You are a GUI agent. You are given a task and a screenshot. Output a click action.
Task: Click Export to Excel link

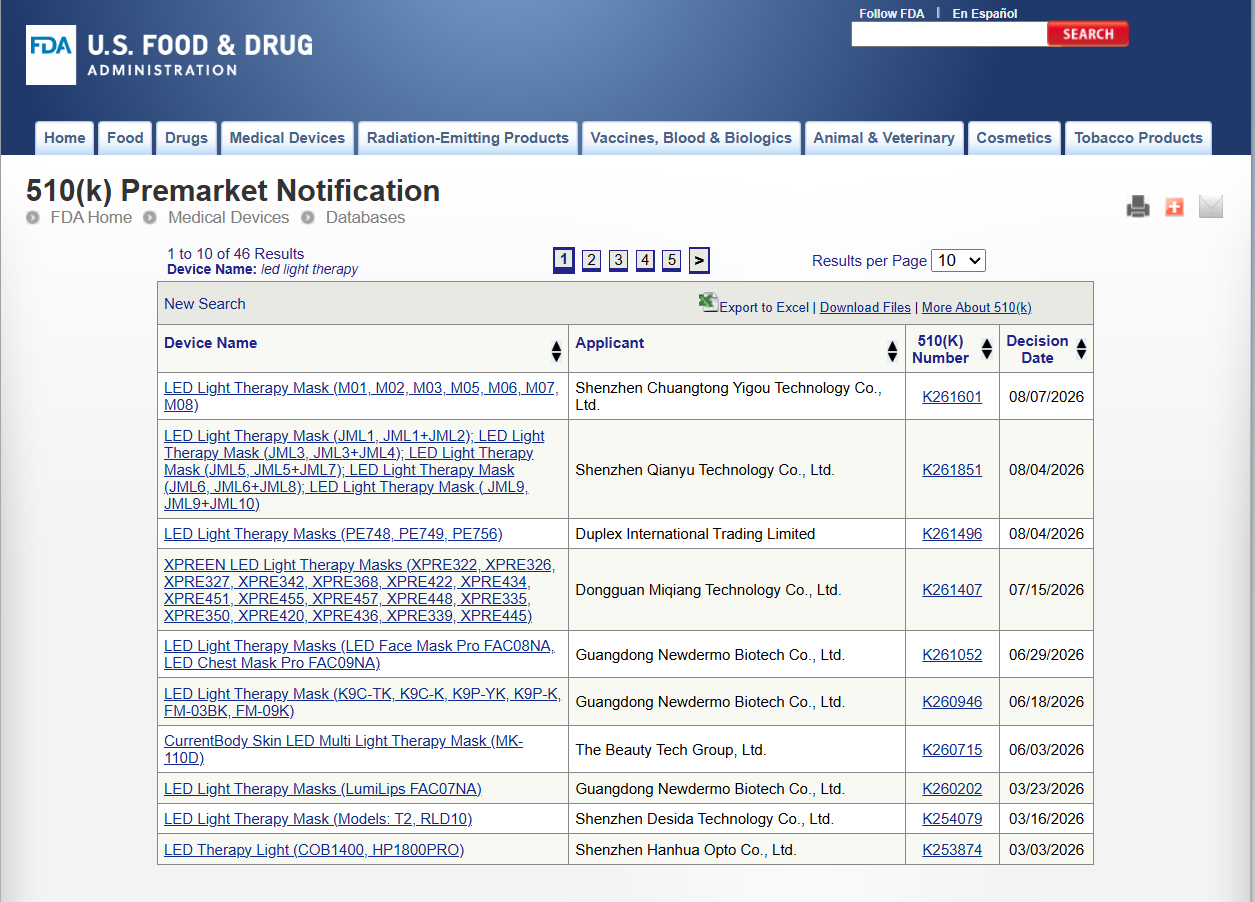click(x=764, y=307)
